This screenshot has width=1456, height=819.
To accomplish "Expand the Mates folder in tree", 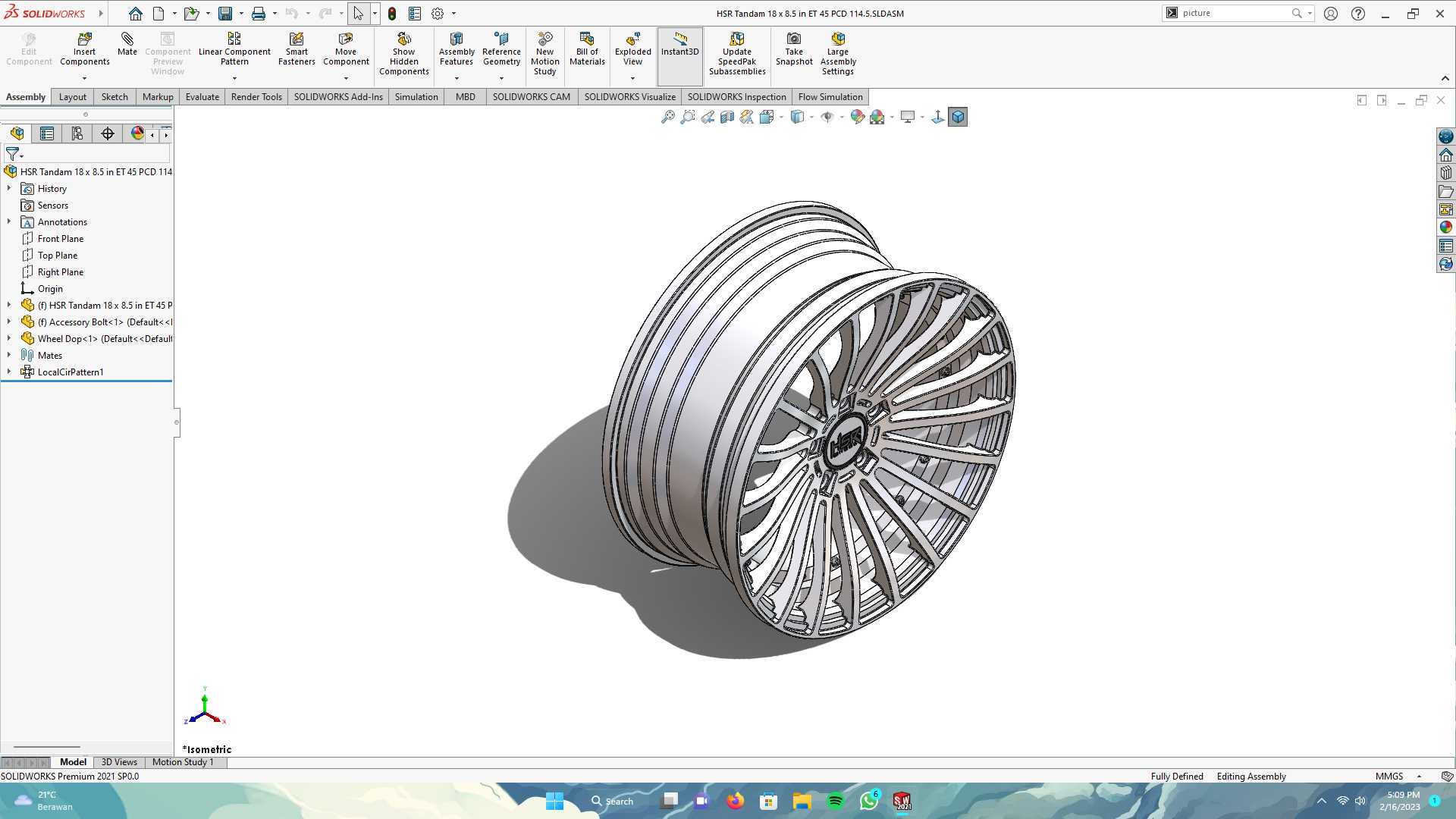I will tap(9, 355).
